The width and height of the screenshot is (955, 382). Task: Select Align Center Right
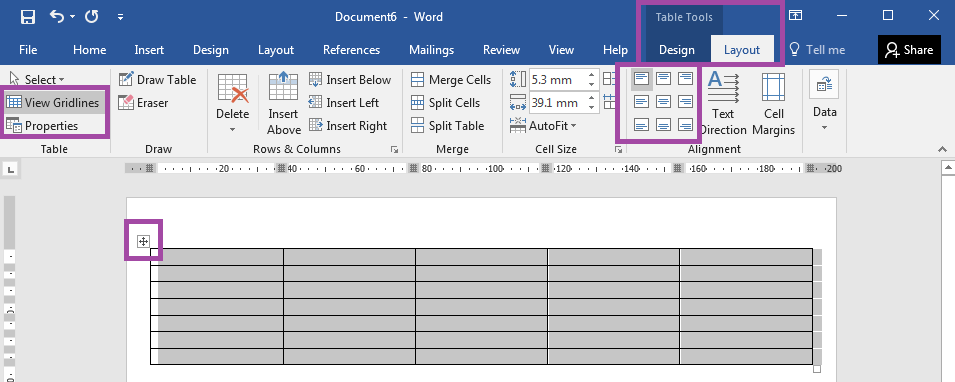[686, 102]
